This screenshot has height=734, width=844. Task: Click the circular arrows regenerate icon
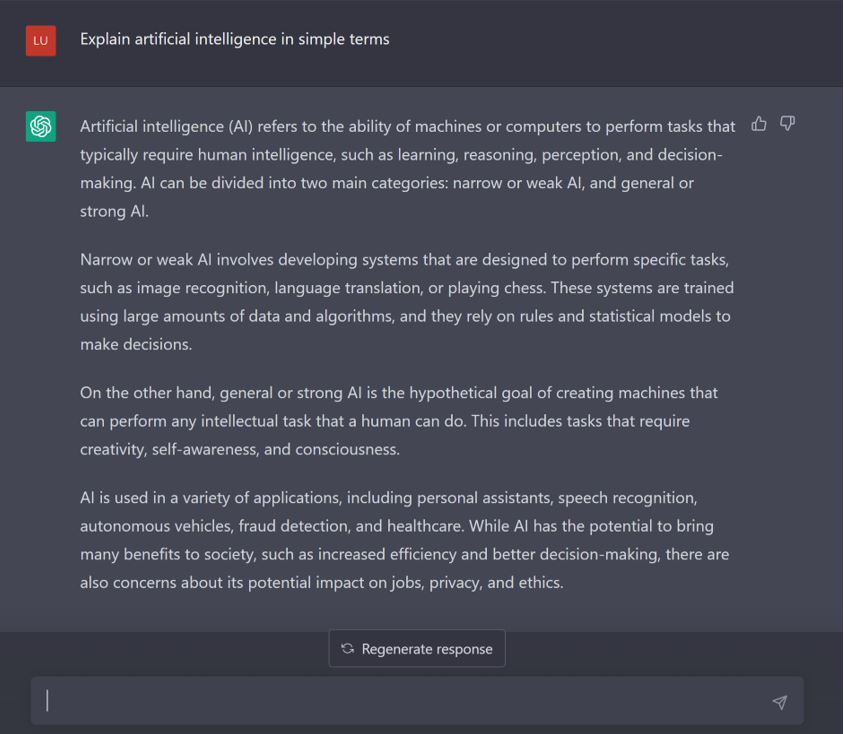(x=347, y=649)
